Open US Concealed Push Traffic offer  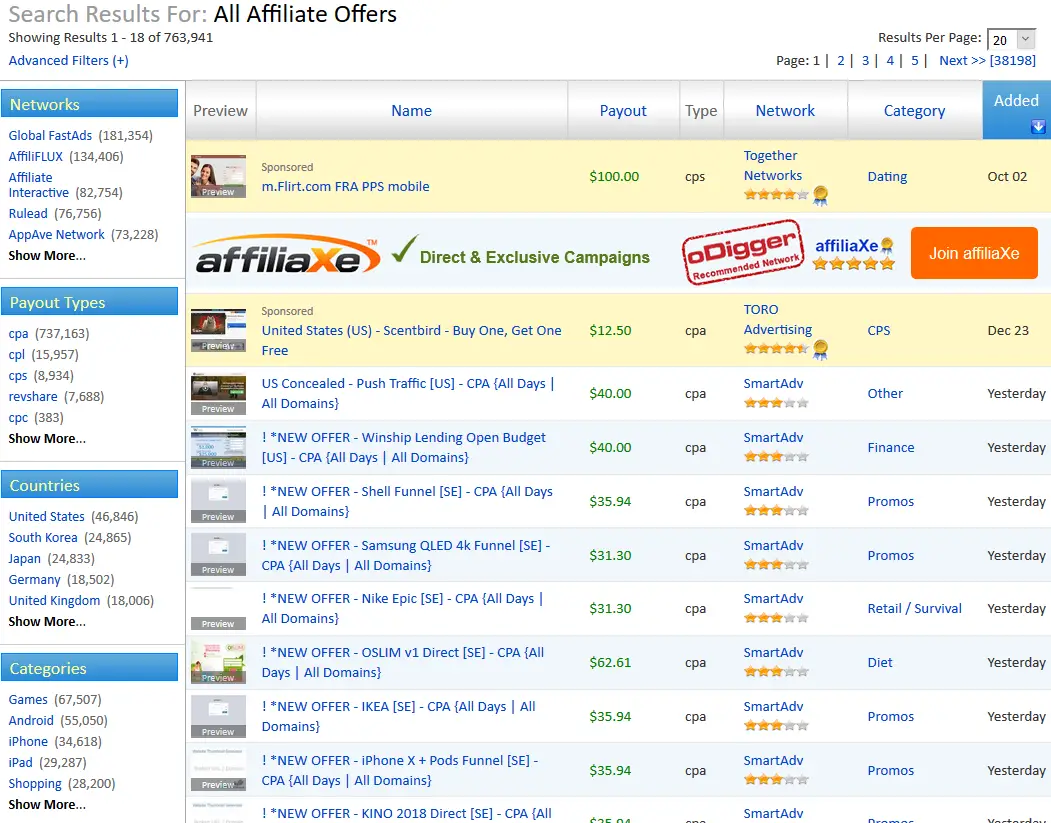[x=408, y=393]
